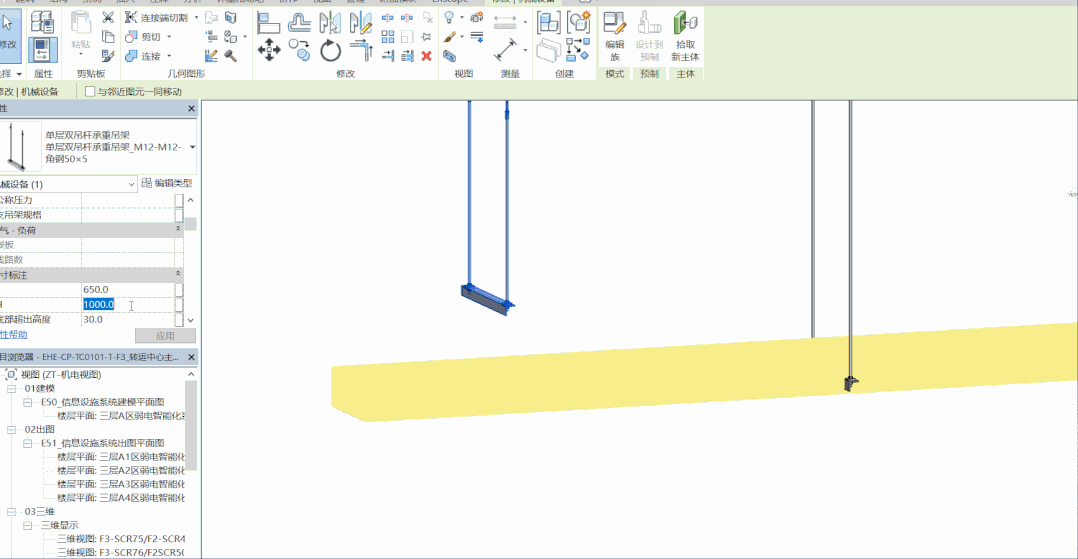Open 剪切 dropdown arrow
Image resolution: width=1078 pixels, height=559 pixels.
(169, 36)
